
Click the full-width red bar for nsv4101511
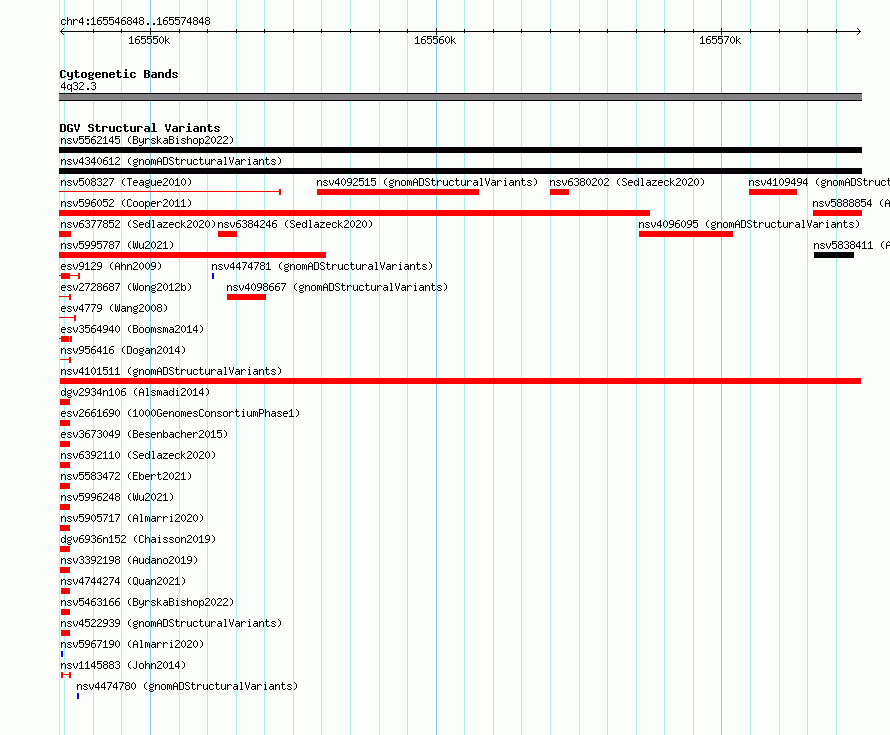[x=460, y=381]
